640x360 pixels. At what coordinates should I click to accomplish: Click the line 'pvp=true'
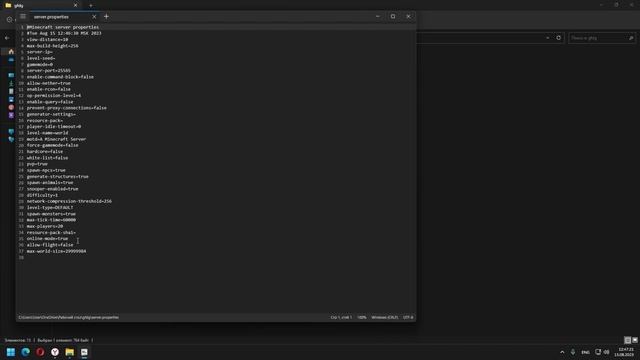37,164
